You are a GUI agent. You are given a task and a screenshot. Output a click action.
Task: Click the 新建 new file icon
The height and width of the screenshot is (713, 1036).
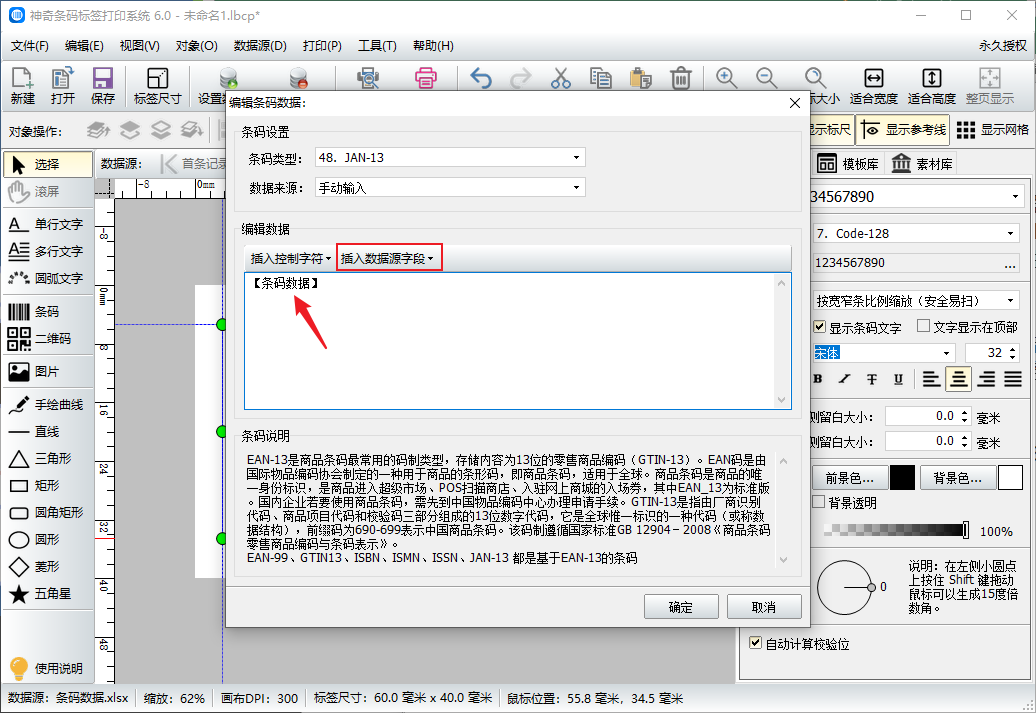point(22,85)
